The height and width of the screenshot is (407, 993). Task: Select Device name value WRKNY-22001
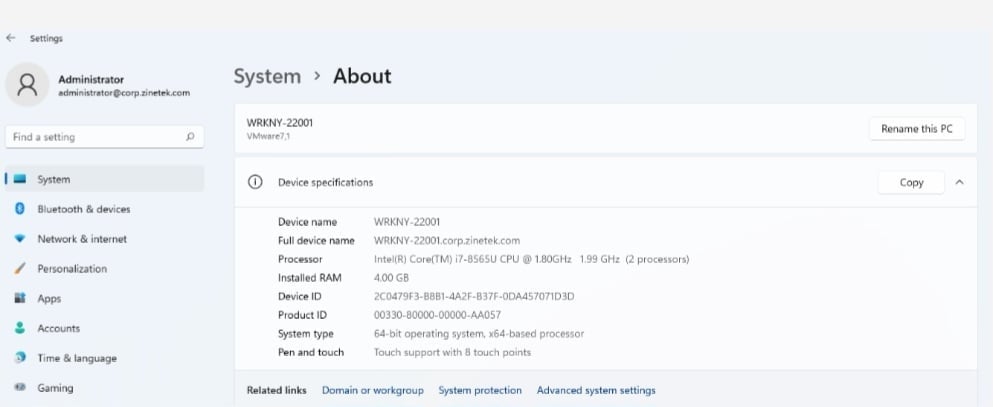(407, 222)
